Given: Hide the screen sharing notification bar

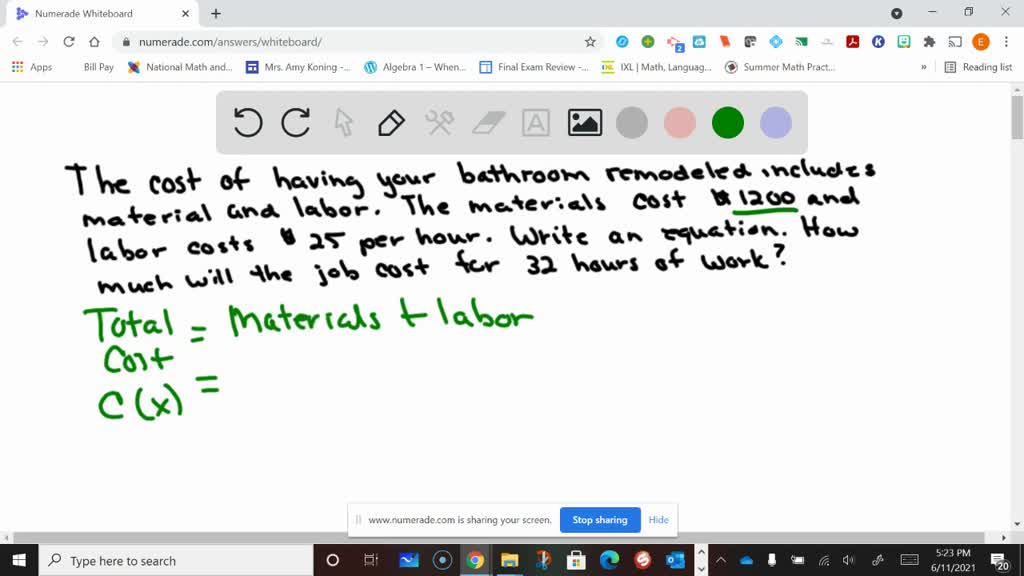Looking at the screenshot, I should coord(658,520).
